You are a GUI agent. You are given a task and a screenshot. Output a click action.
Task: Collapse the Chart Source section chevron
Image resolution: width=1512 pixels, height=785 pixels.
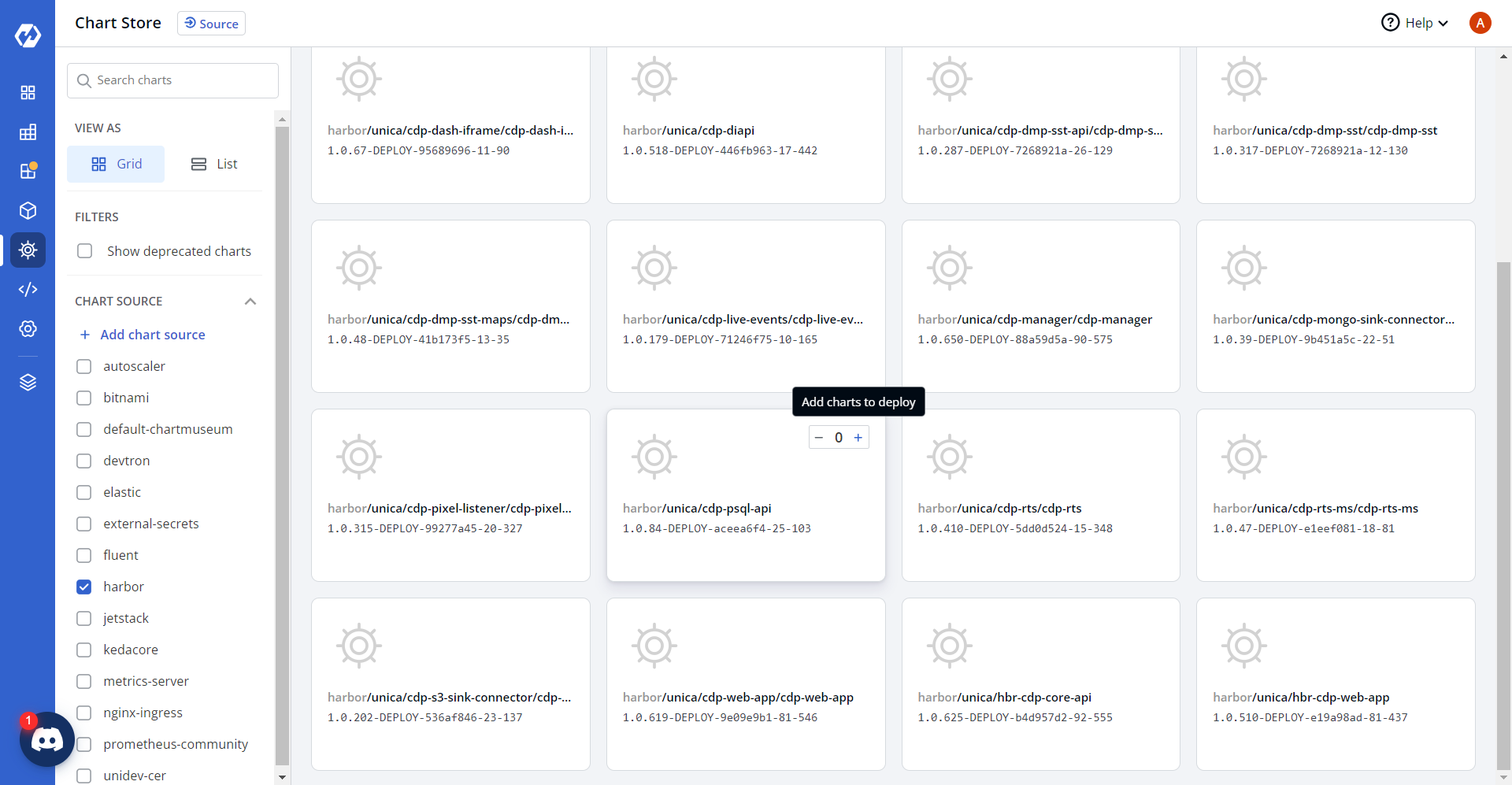tap(250, 302)
